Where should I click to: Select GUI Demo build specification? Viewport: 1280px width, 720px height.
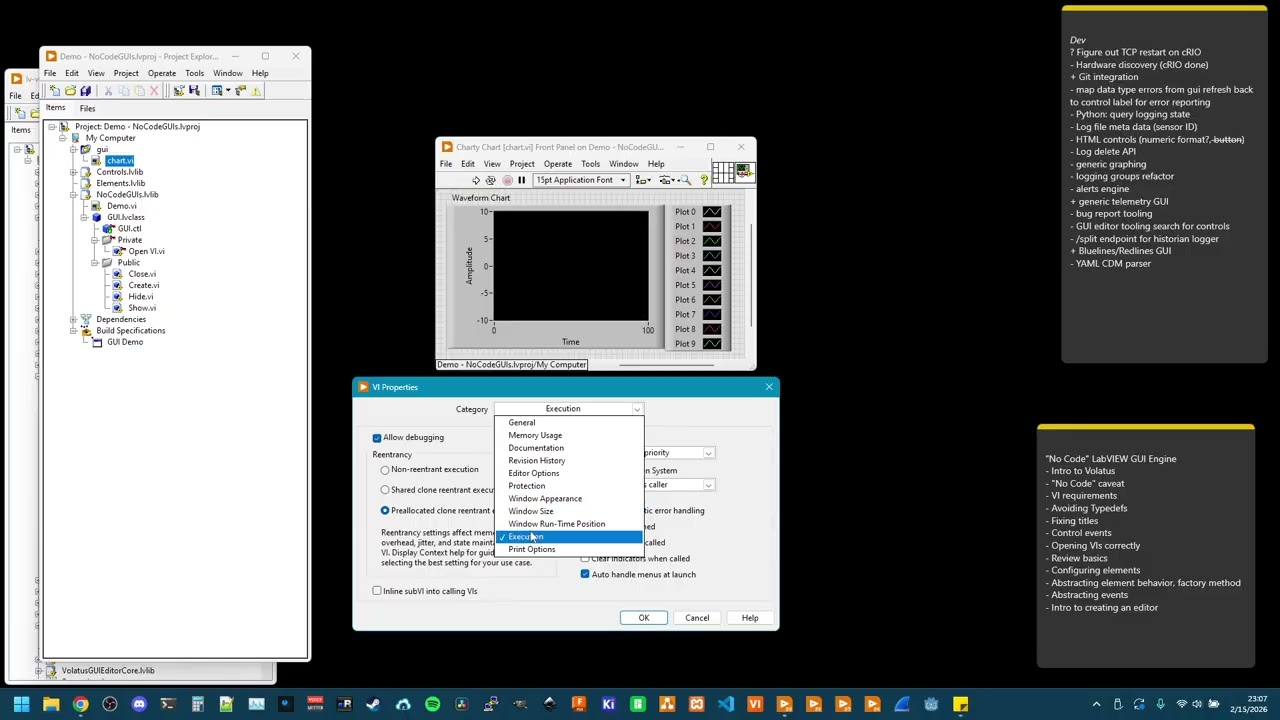(x=125, y=342)
